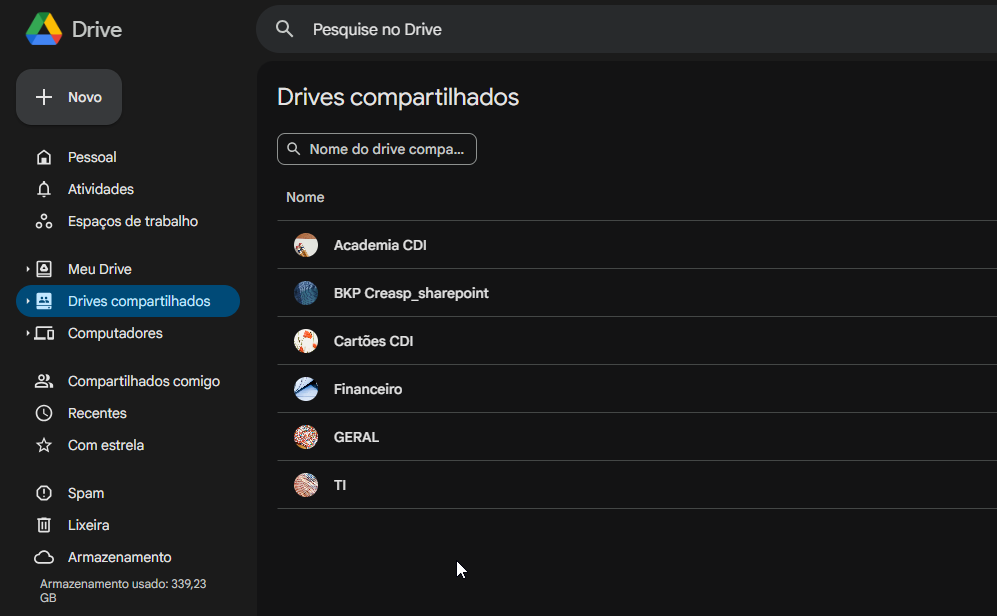The width and height of the screenshot is (997, 616).
Task: Click the bell icon beside Atividades
Action: pyautogui.click(x=44, y=189)
